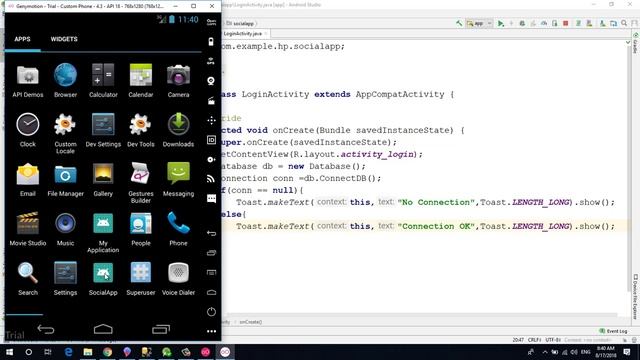The image size is (640, 360).
Task: Select the APPS tab in launcher
Action: [x=22, y=39]
